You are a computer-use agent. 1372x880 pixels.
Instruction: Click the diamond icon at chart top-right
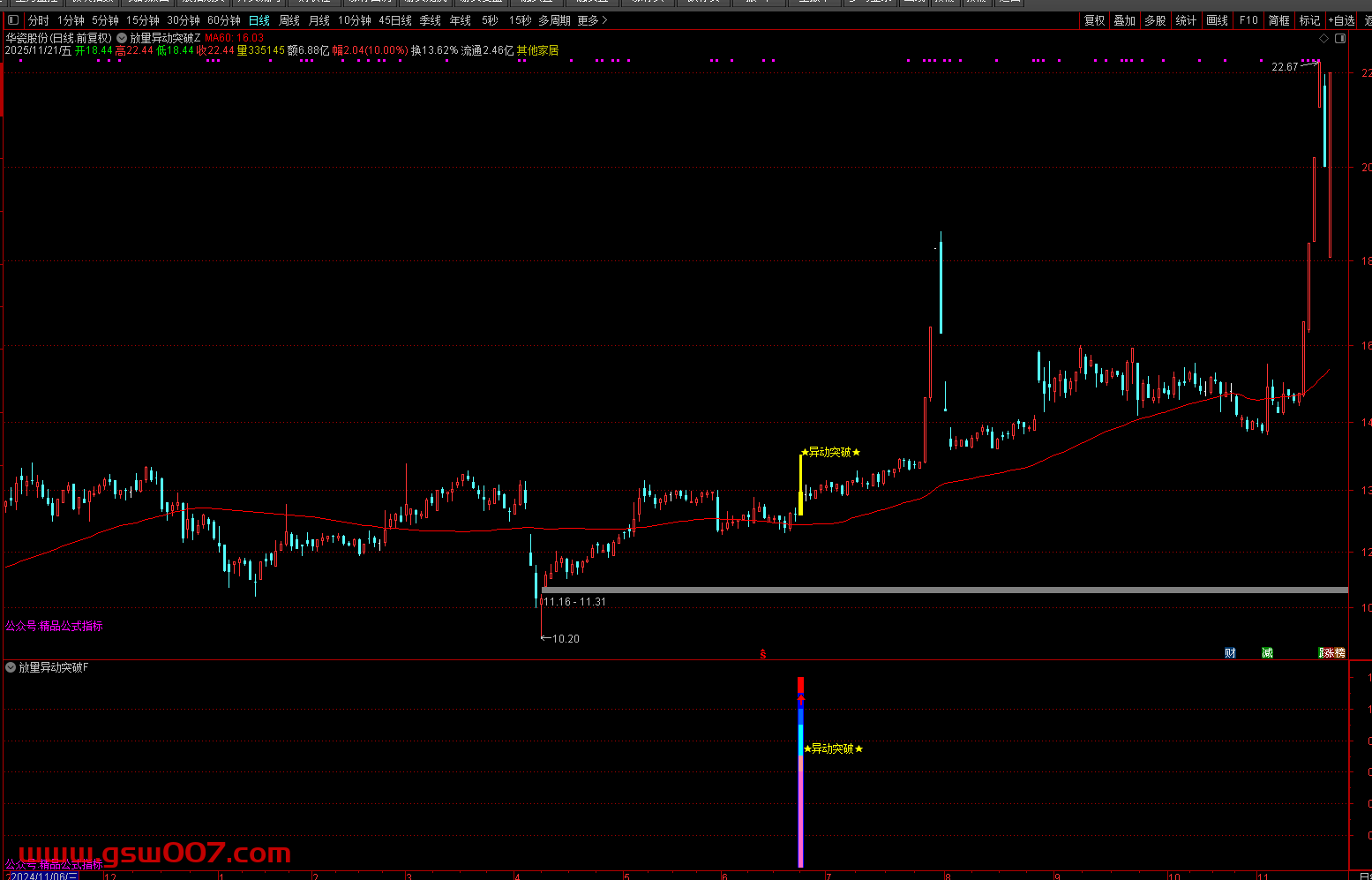pos(1323,39)
